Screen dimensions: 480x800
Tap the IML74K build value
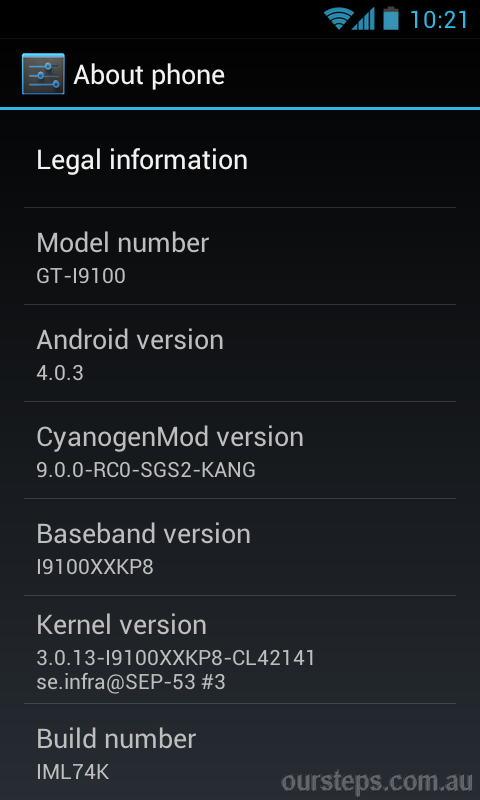pyautogui.click(x=73, y=772)
